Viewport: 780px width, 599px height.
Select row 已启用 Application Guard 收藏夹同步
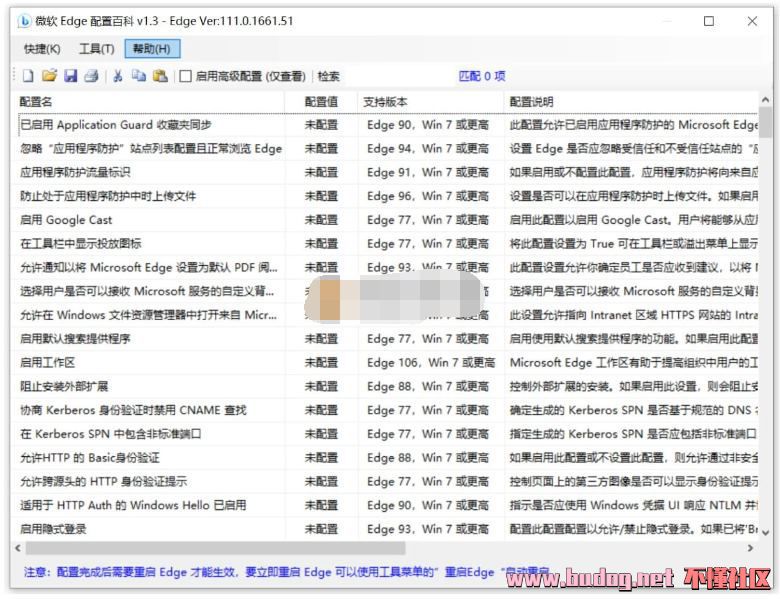coord(386,125)
